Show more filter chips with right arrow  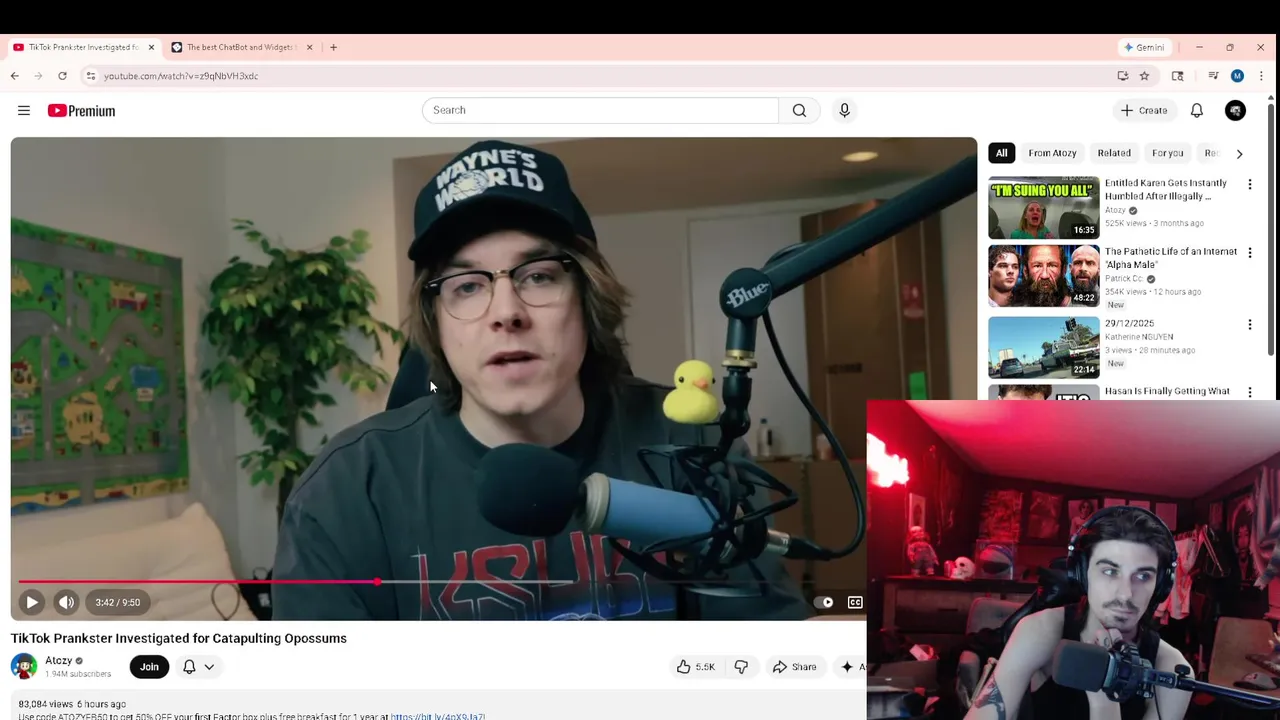click(x=1239, y=154)
